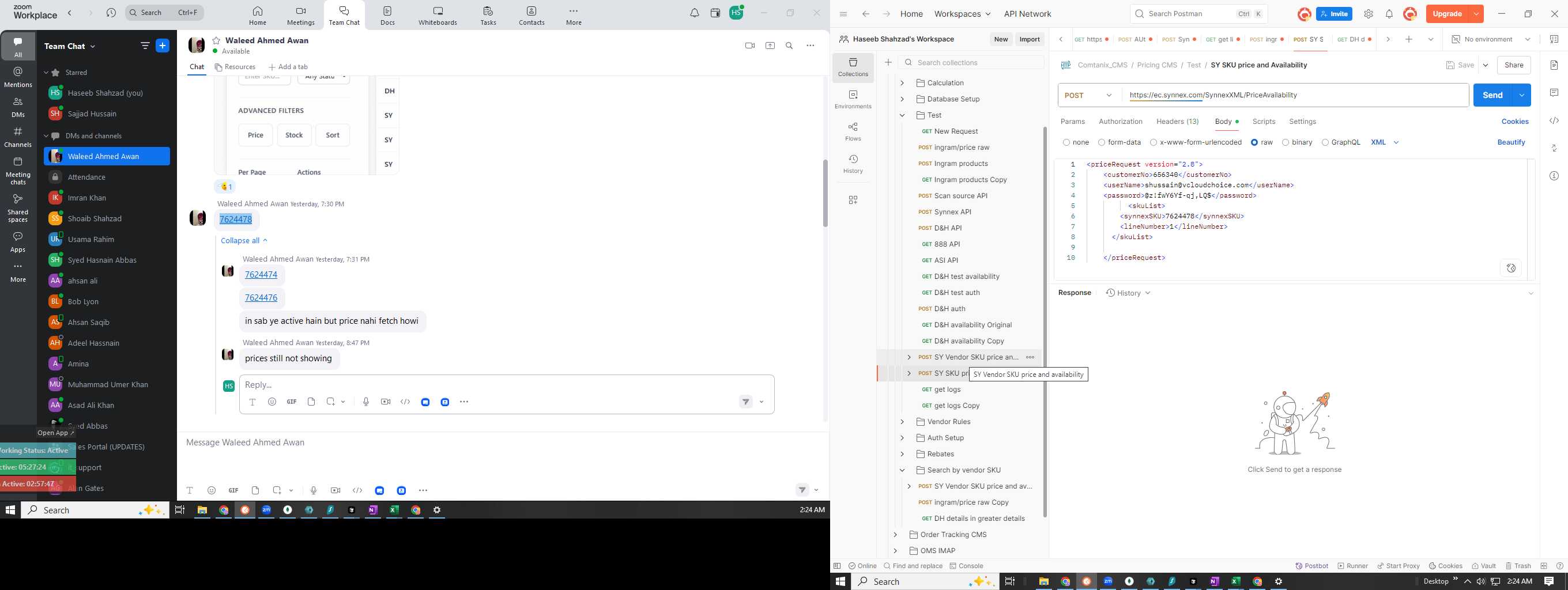Open Zoom notifications bell
The image size is (1568, 590).
(695, 13)
